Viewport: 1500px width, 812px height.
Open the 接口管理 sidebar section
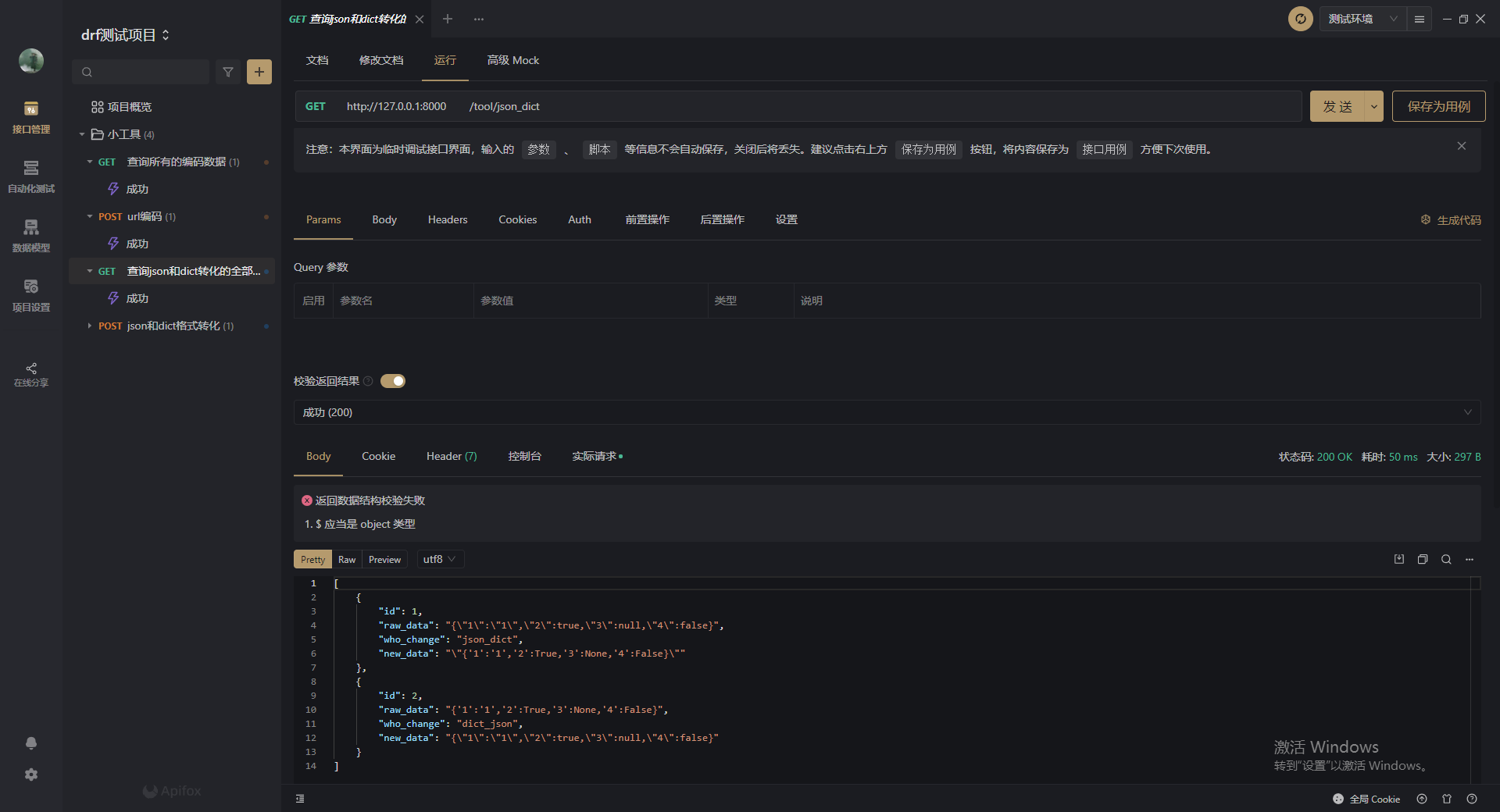(31, 117)
